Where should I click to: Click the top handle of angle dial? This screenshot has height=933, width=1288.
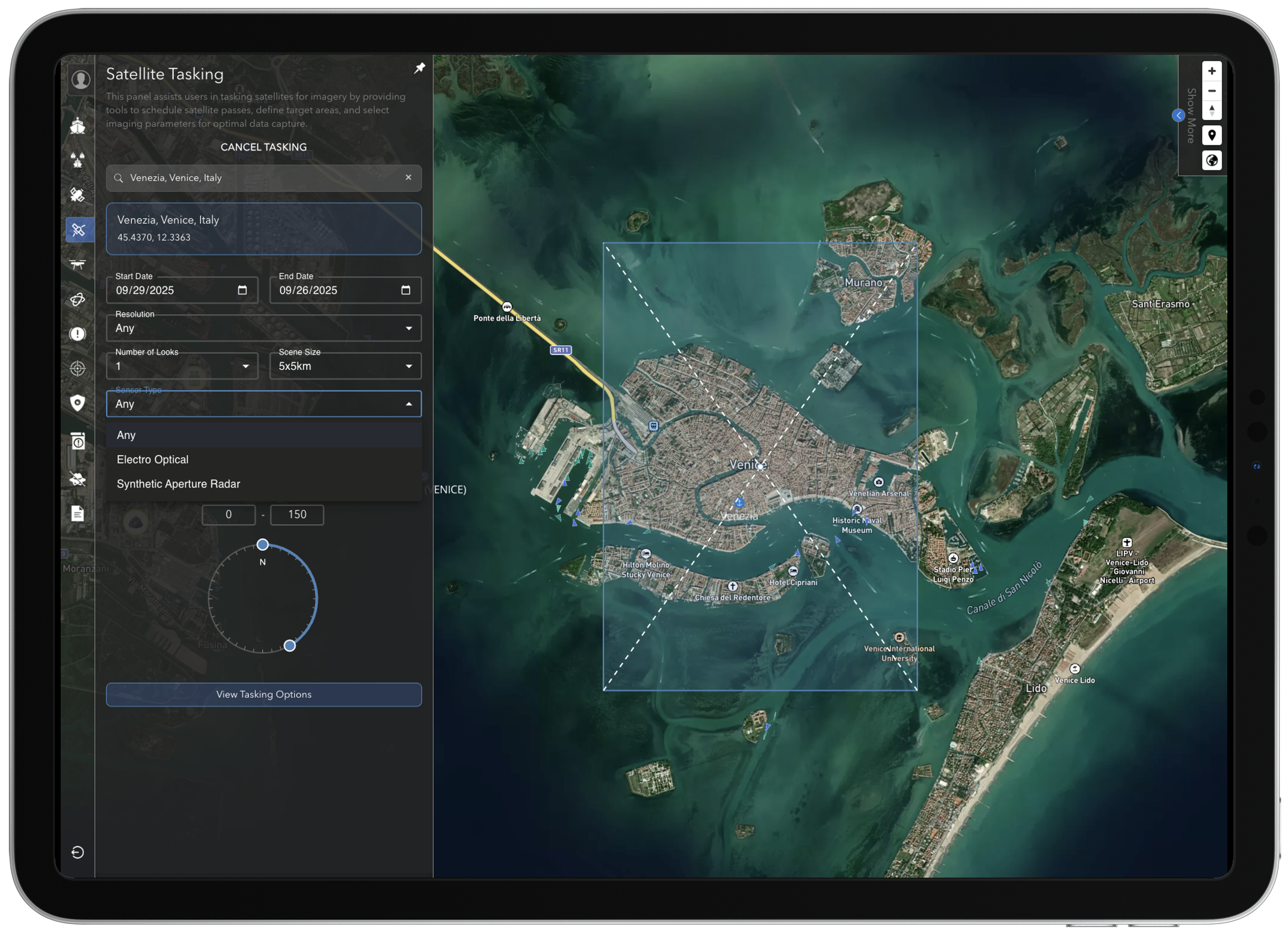[x=263, y=545]
